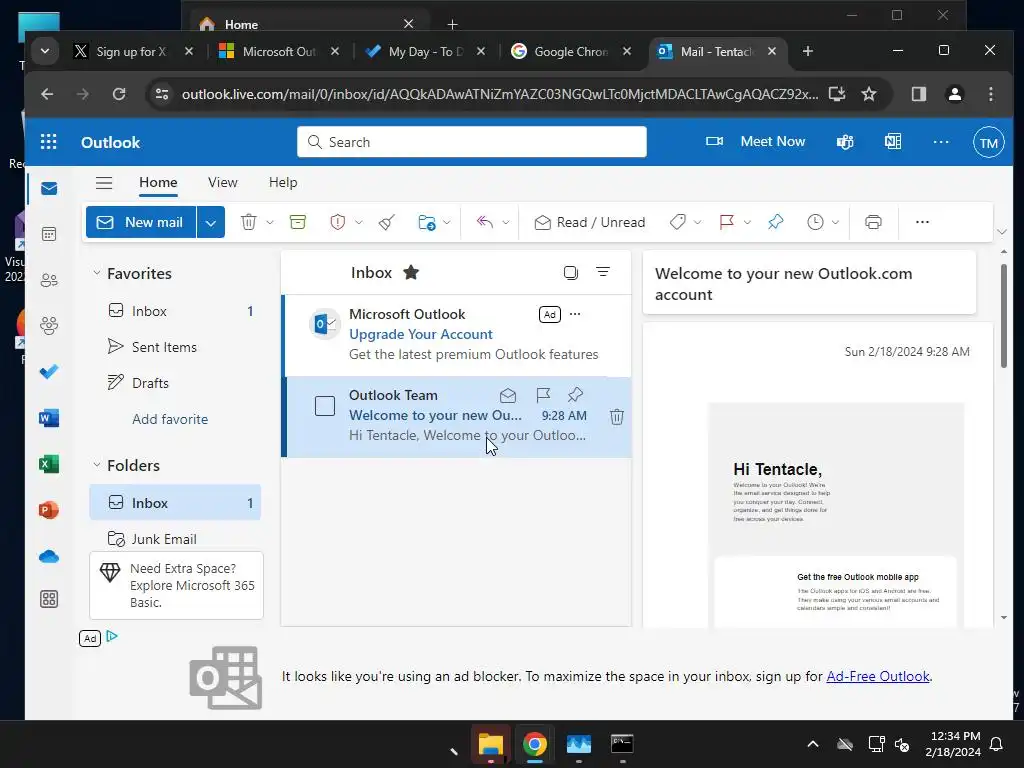Viewport: 1024px width, 768px height.
Task: Click the Flag icon in ribbon
Action: point(726,222)
